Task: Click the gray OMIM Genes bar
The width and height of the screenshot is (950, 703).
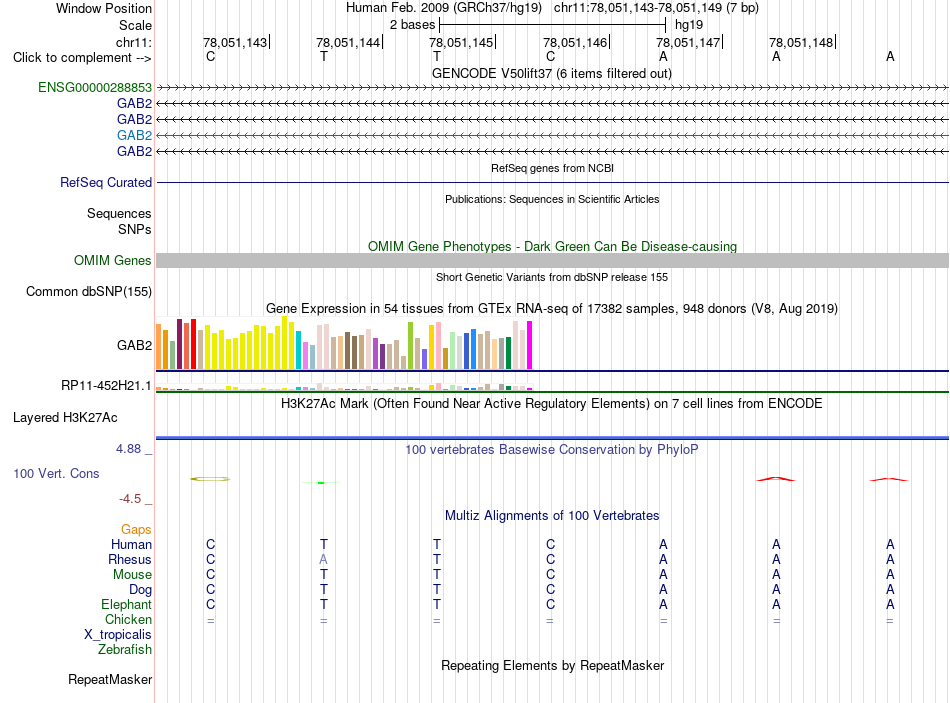Action: click(552, 261)
